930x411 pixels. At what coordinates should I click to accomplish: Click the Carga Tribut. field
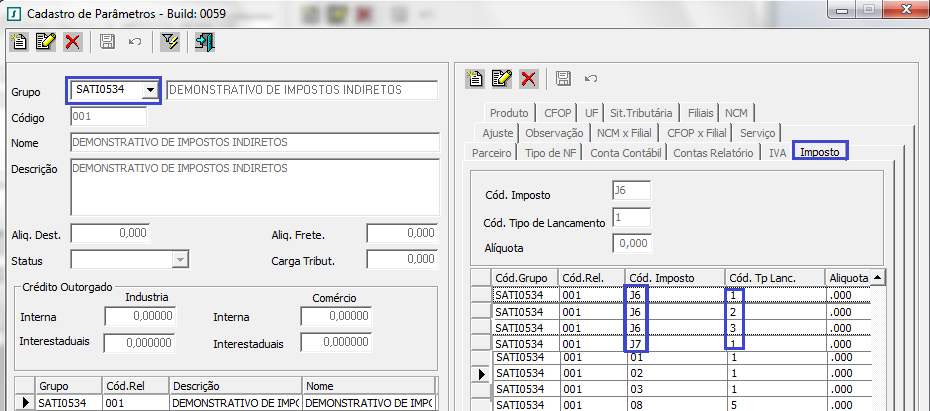click(x=402, y=259)
